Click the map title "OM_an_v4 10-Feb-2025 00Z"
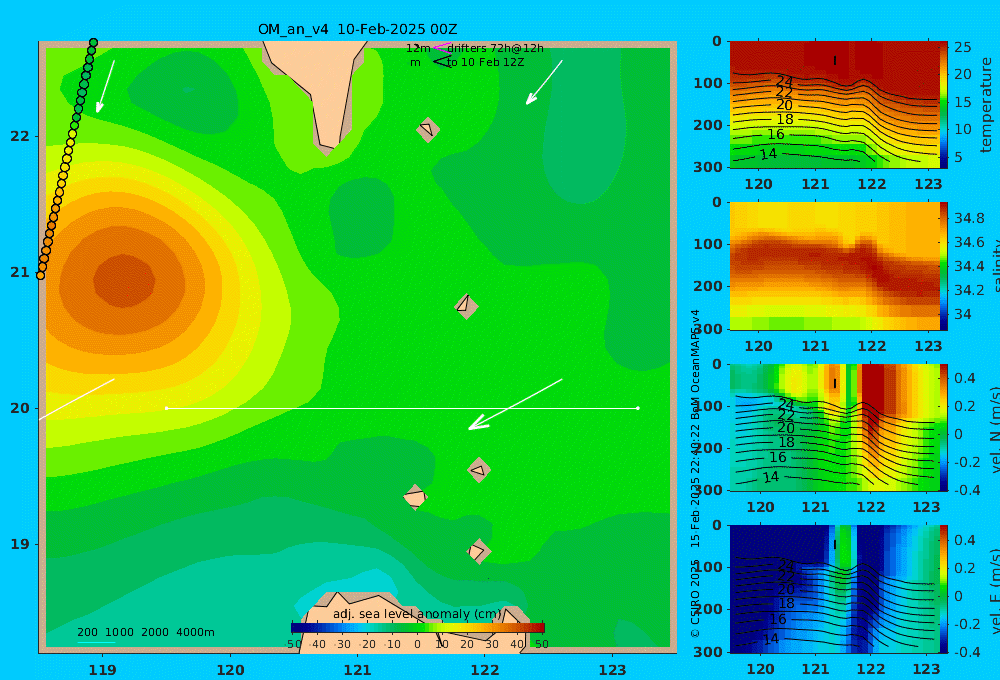The width and height of the screenshot is (1000, 680). coord(357,29)
